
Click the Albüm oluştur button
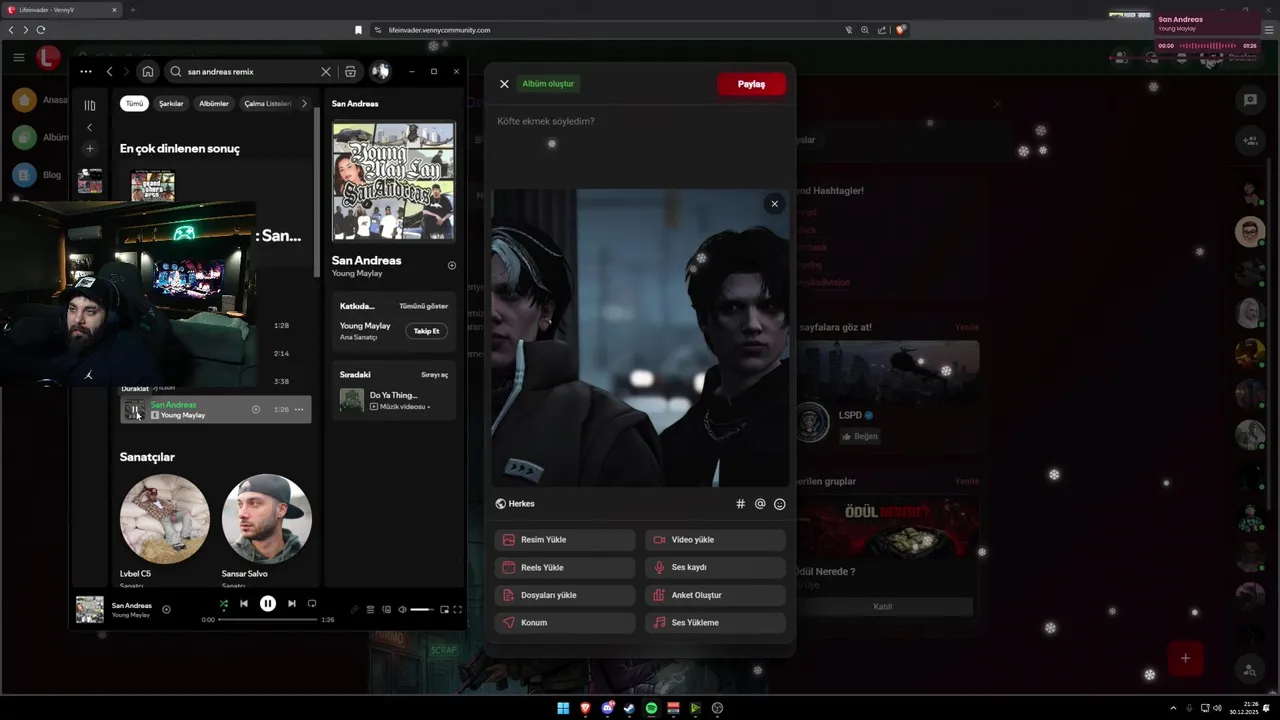tap(548, 84)
